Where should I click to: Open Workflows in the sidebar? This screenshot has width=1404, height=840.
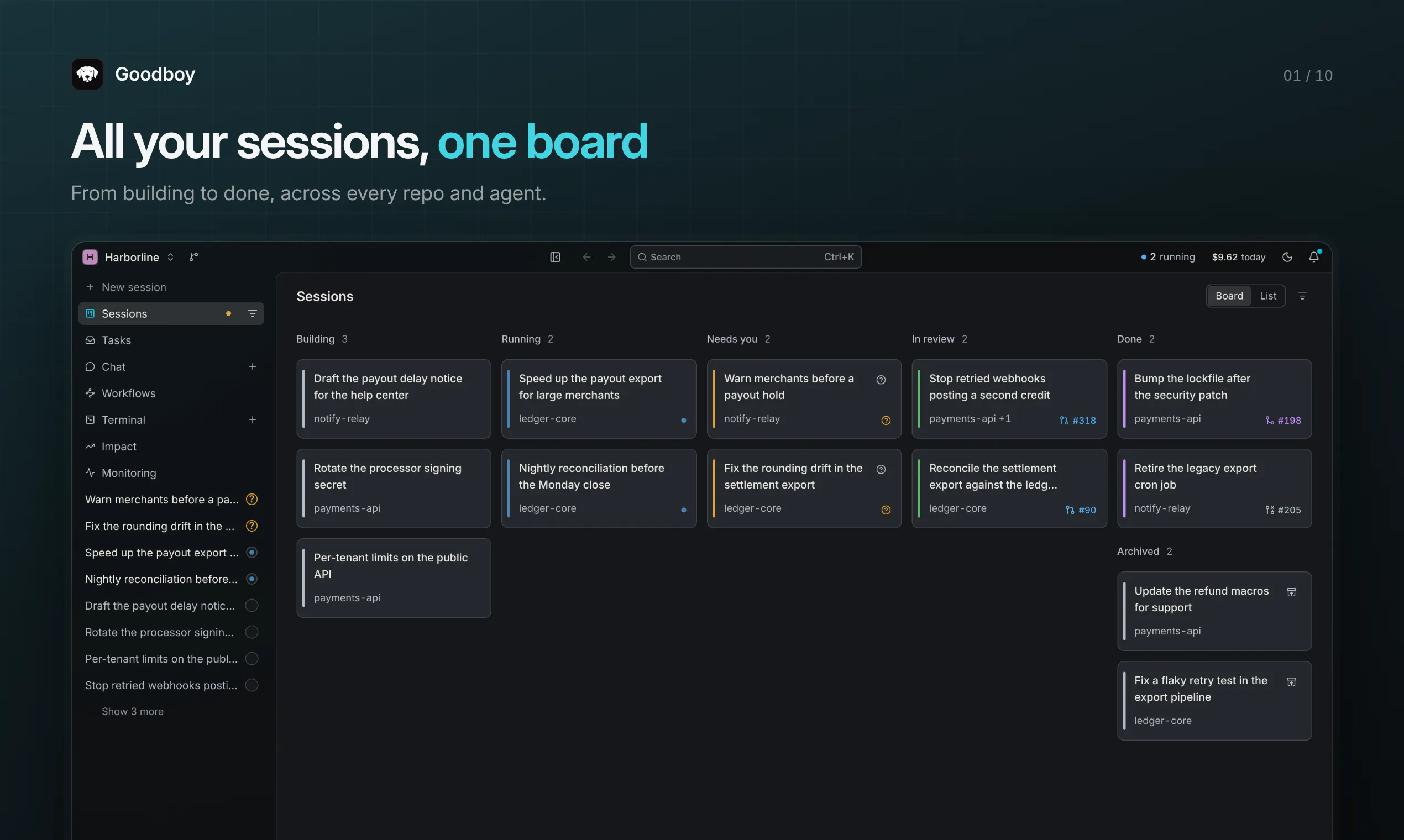tap(171, 393)
